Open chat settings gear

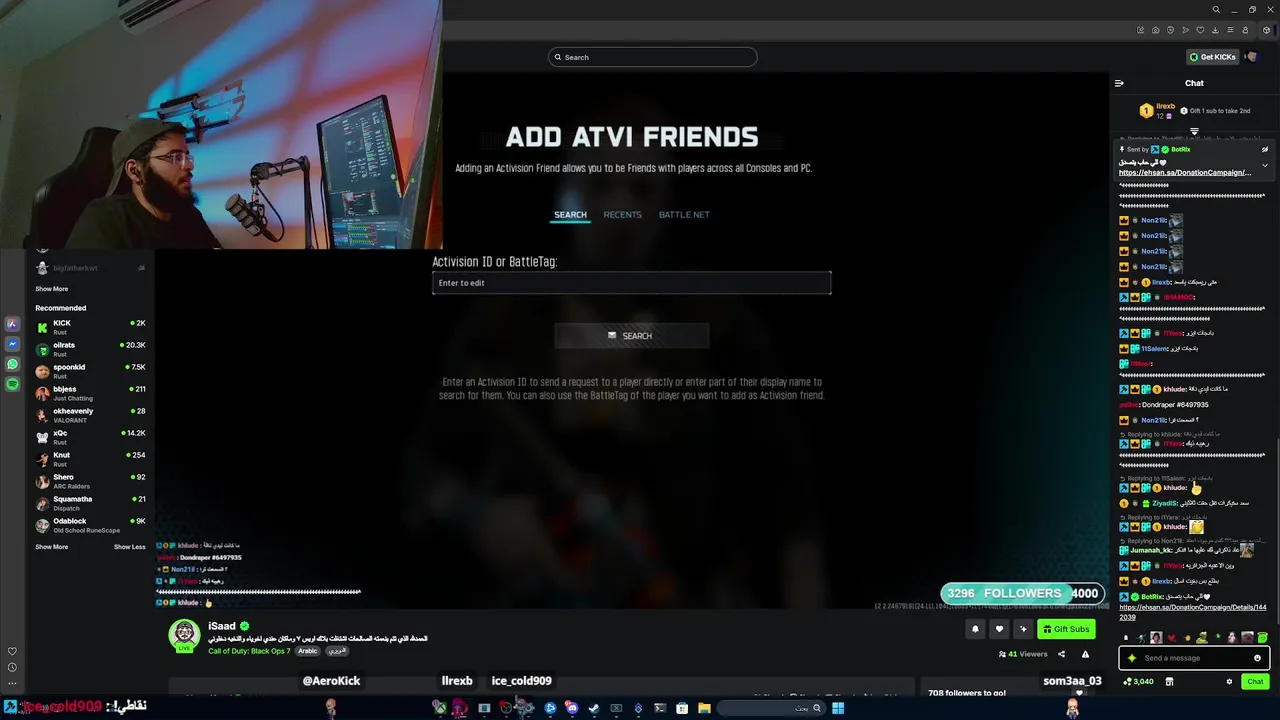pyautogui.click(x=1229, y=682)
